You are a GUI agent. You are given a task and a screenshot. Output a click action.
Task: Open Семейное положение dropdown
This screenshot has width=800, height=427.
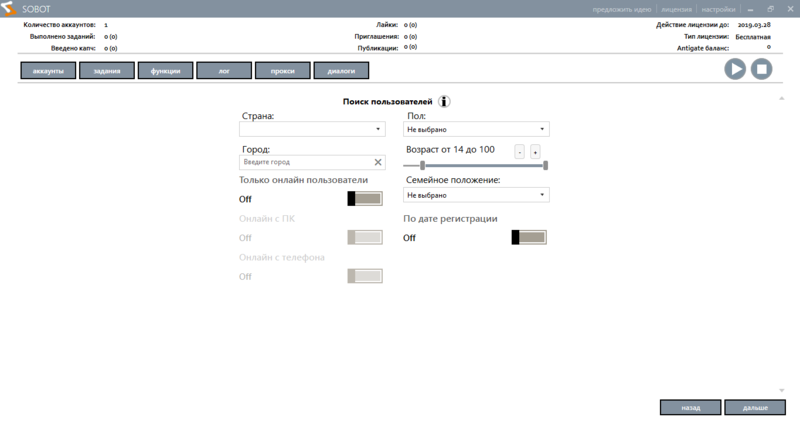pyautogui.click(x=476, y=195)
